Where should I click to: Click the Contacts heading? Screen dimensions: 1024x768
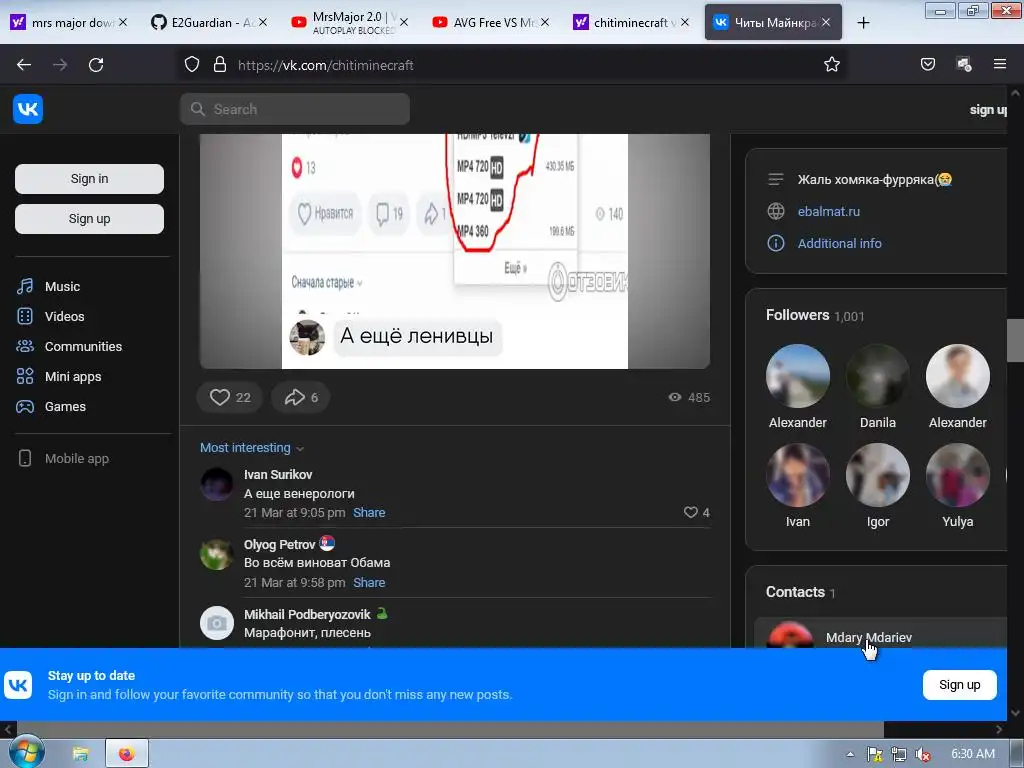pyautogui.click(x=800, y=592)
